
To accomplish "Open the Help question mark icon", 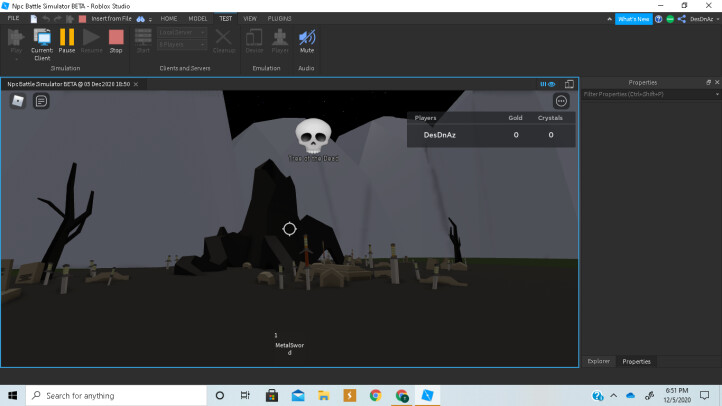I will [657, 19].
